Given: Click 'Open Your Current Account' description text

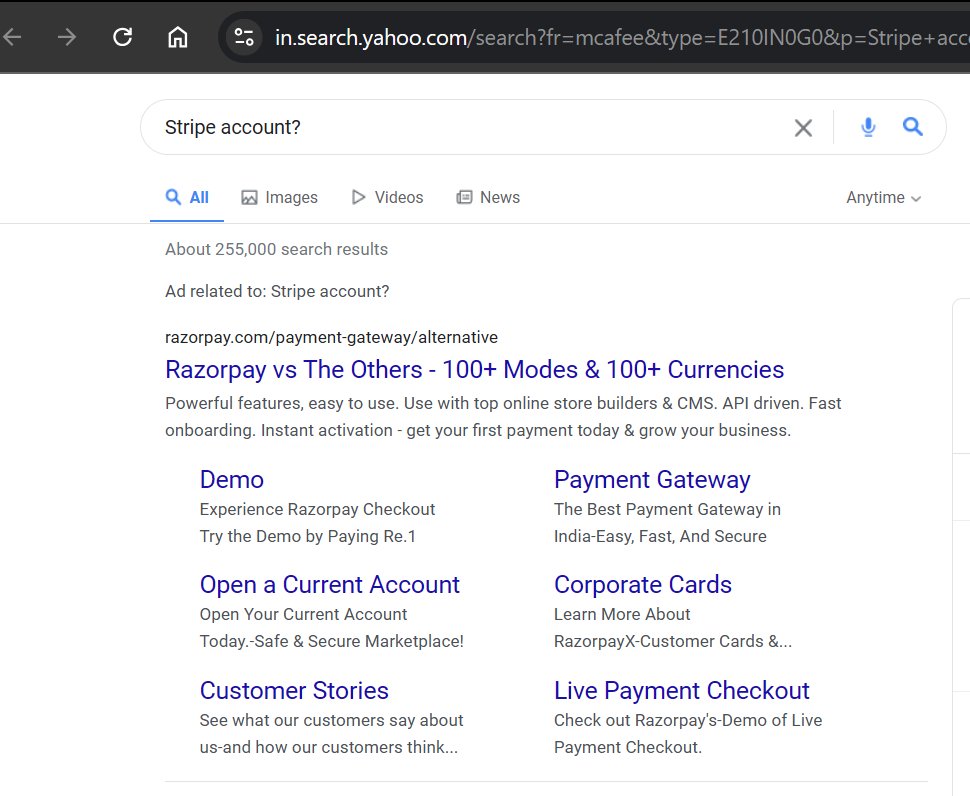Looking at the screenshot, I should tap(303, 614).
